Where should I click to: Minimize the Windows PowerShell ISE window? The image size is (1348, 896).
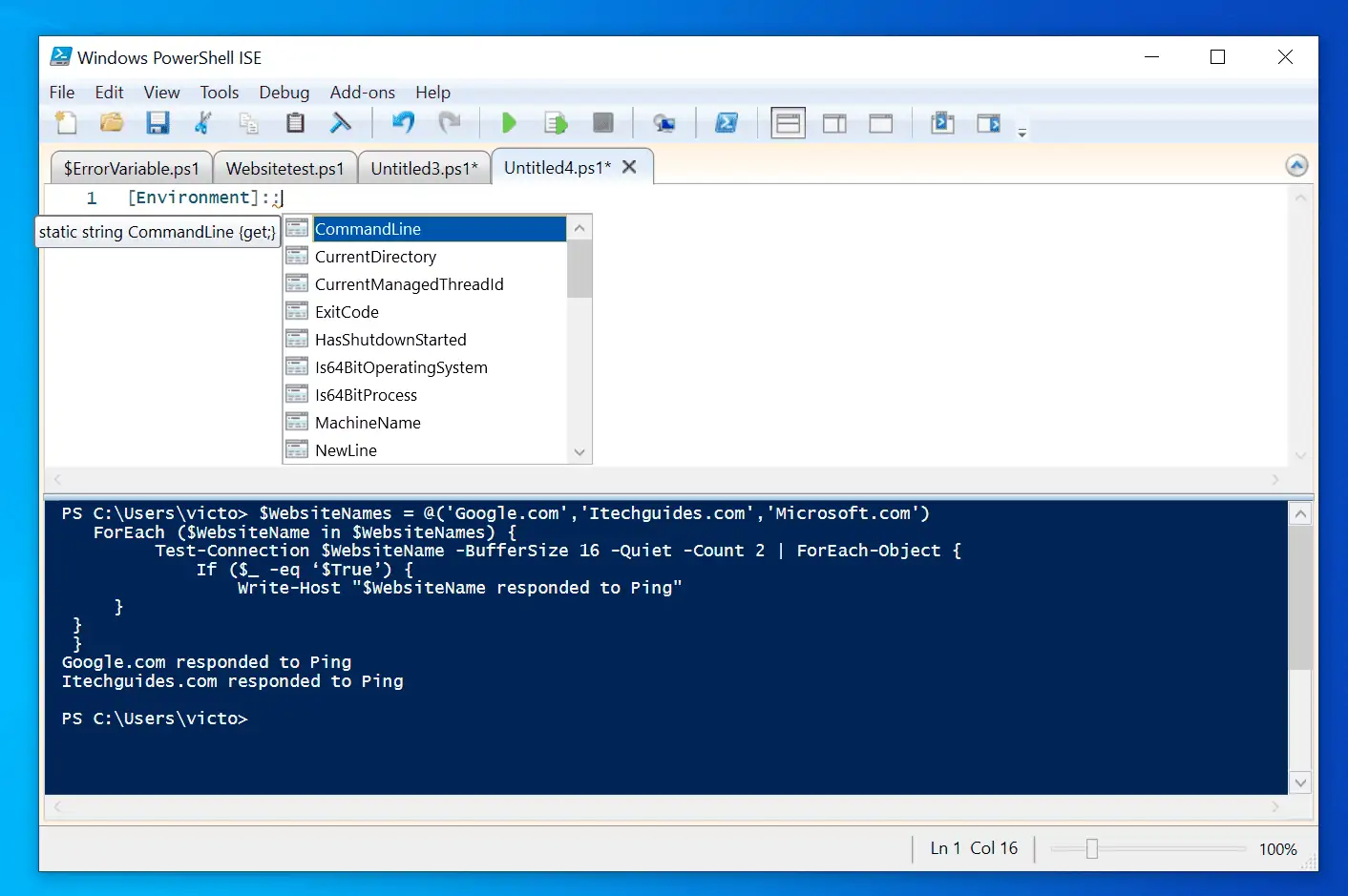(1151, 57)
